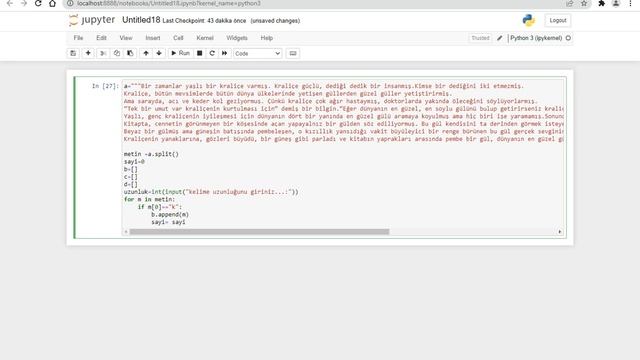
Task: Open the Insert menu
Action: pos(153,38)
